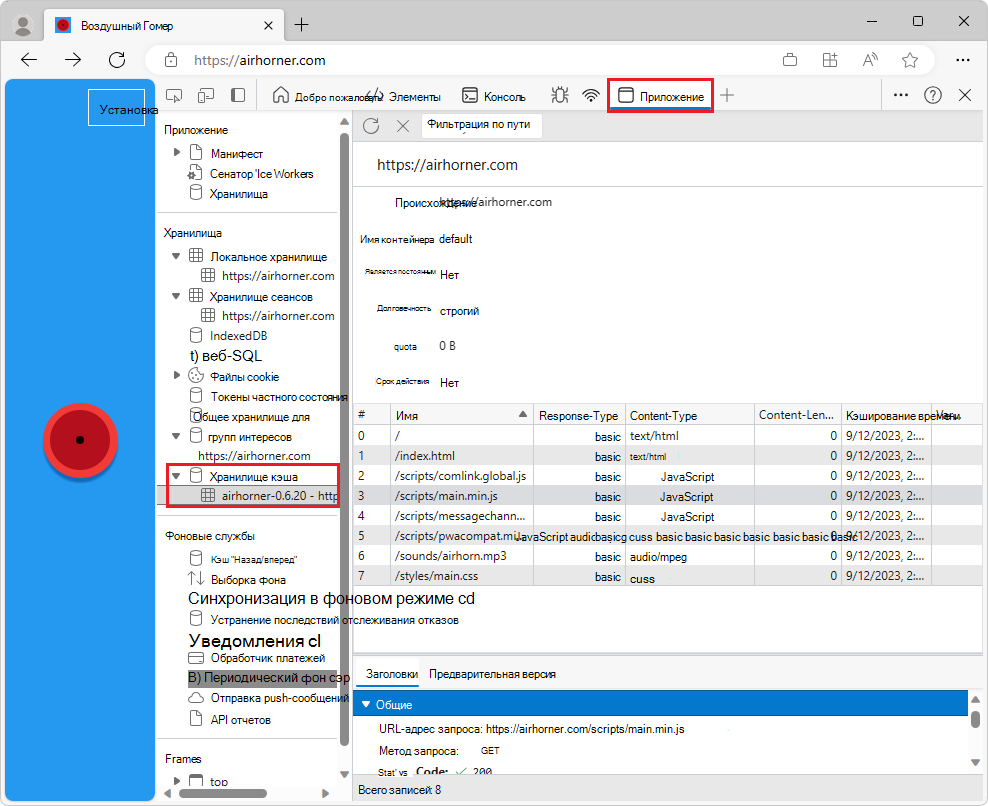Screen dimensions: 988x806
Task: Select /styles/main.css row
Action: pos(667,577)
